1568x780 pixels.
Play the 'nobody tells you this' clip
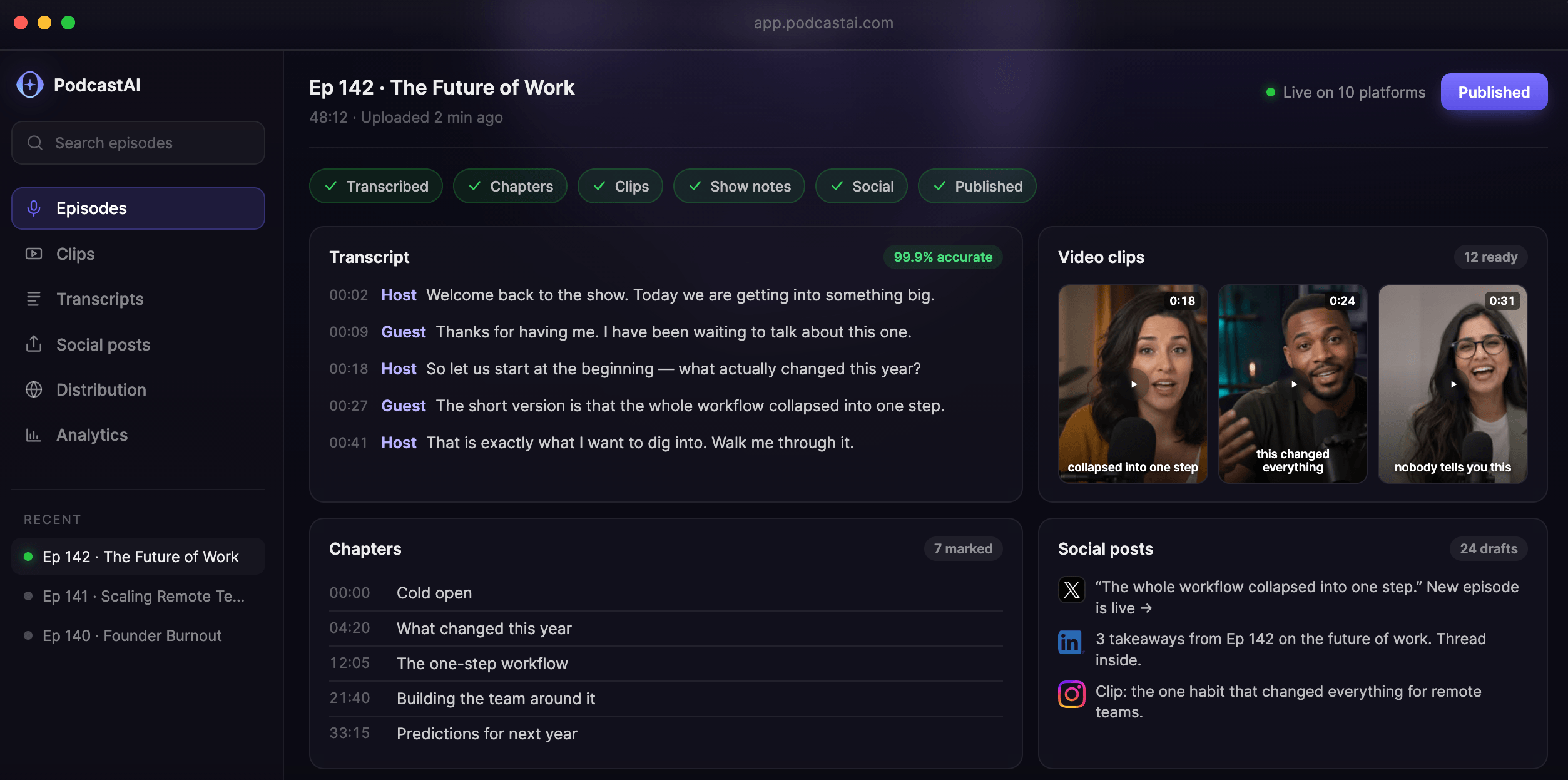[x=1453, y=384]
